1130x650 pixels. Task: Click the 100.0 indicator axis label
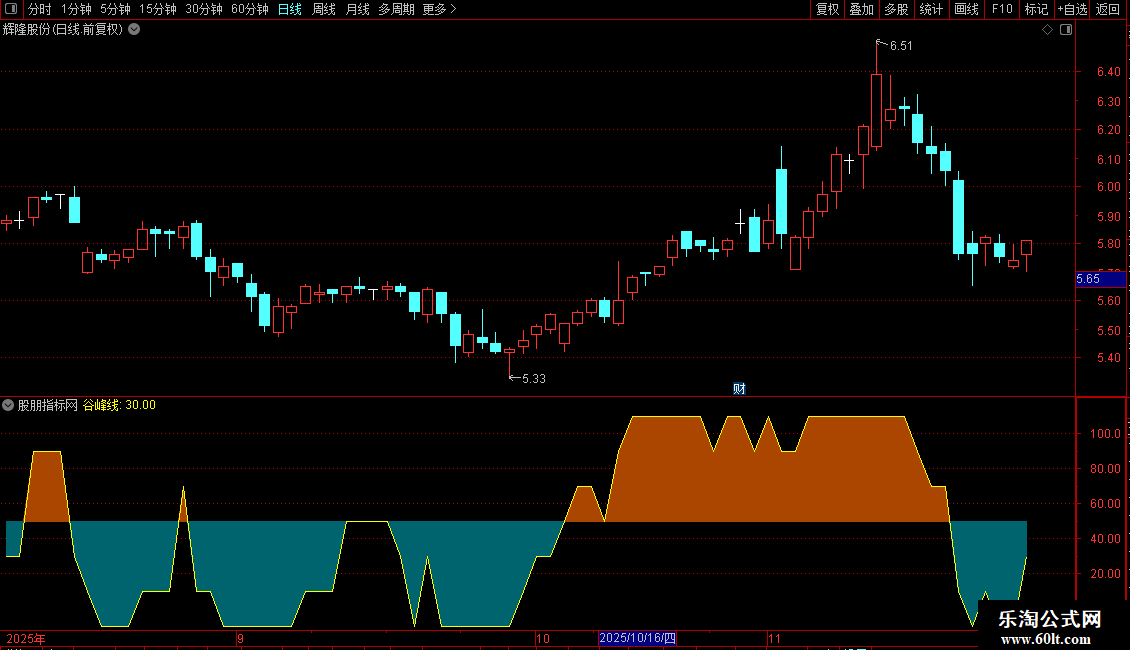click(1105, 434)
